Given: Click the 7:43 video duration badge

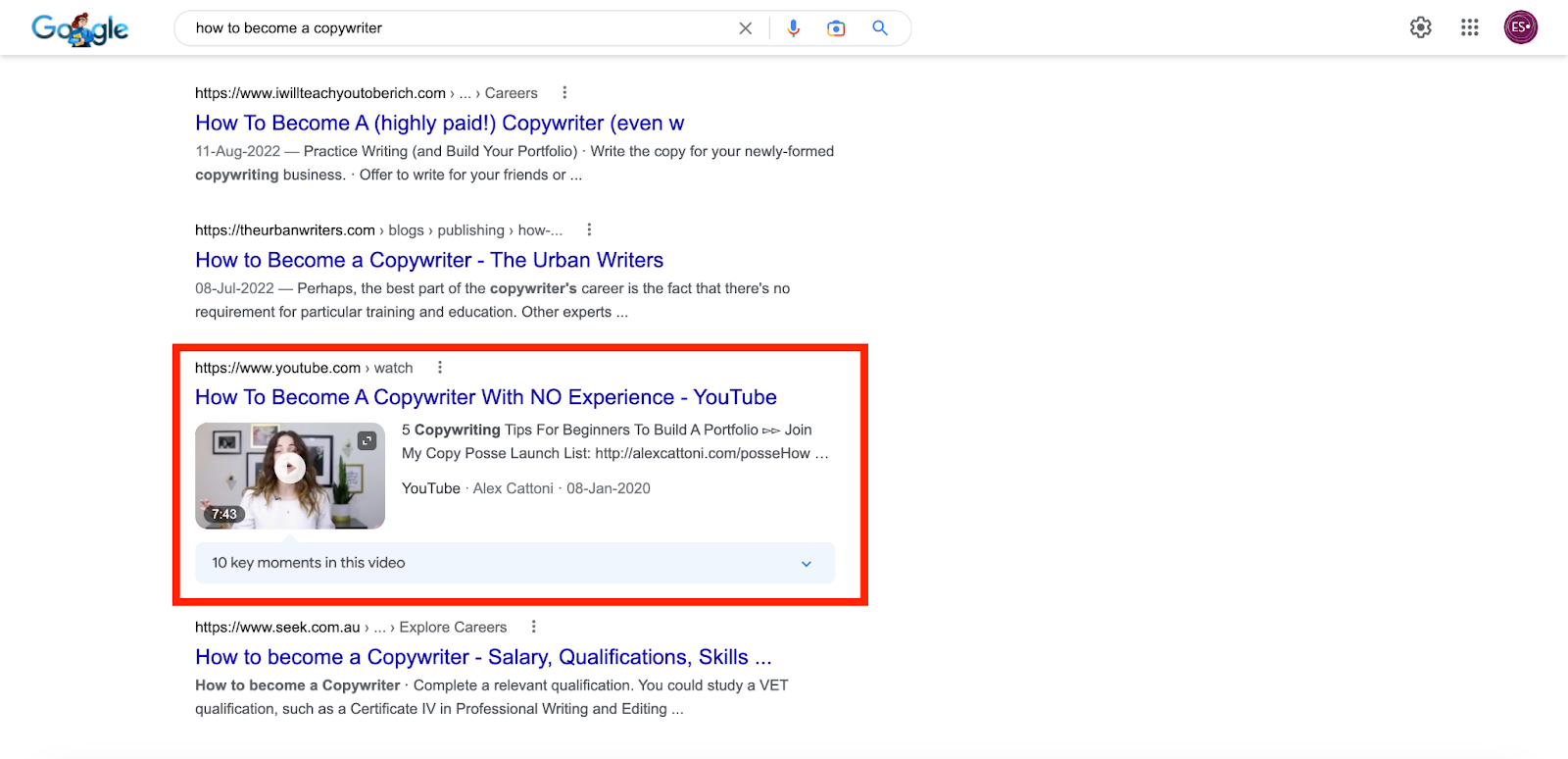Looking at the screenshot, I should (224, 514).
